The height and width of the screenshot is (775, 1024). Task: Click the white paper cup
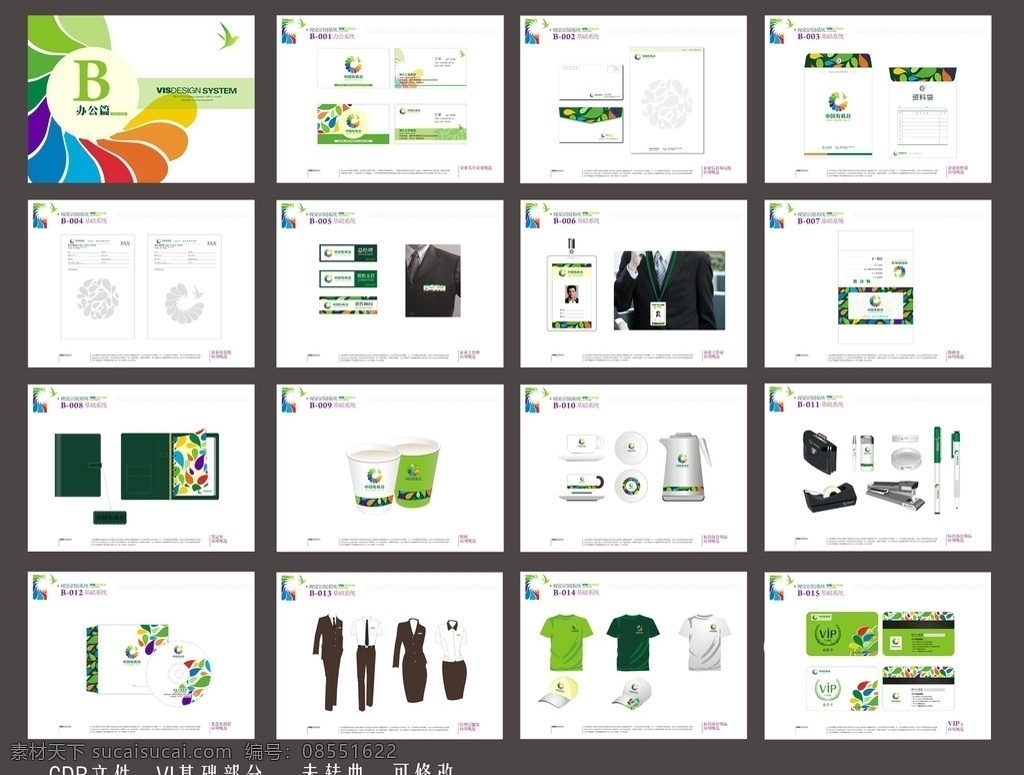(371, 478)
